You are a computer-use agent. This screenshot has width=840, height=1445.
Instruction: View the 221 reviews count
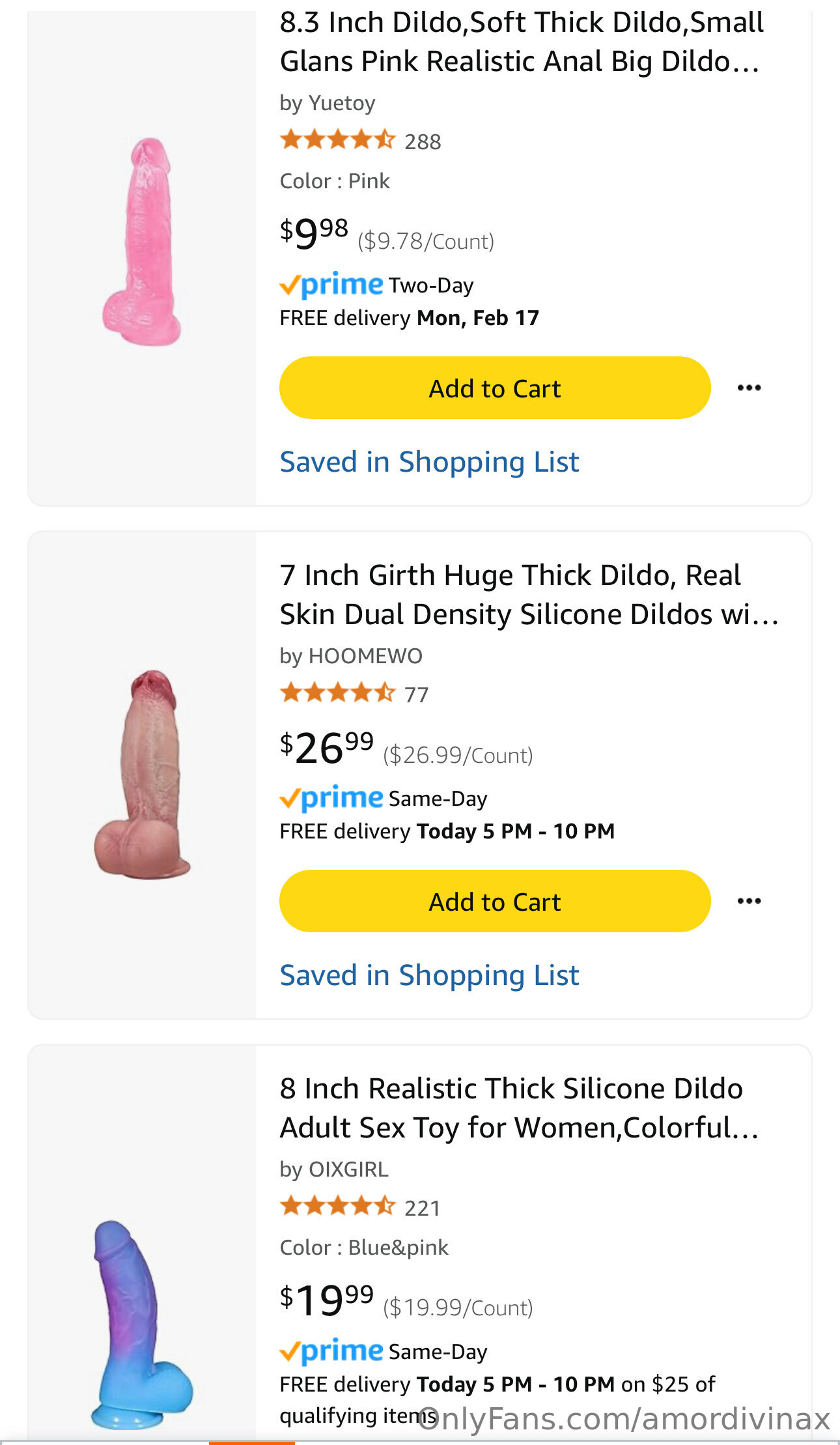tap(422, 1209)
